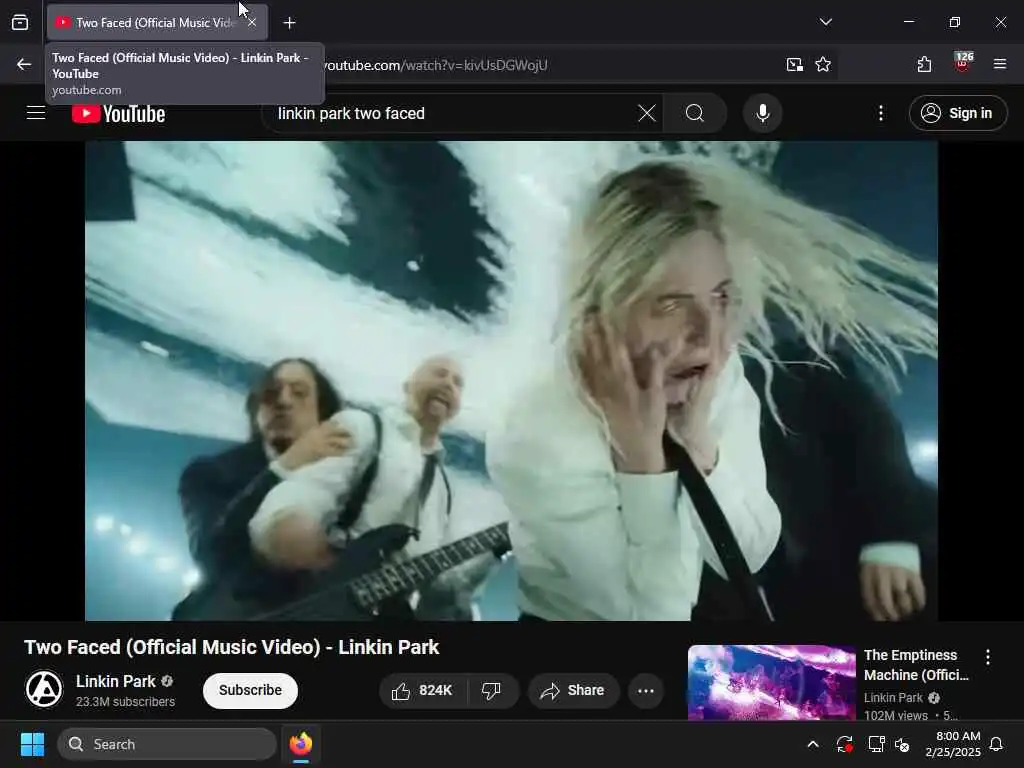Like the video showing 824K

[423, 690]
